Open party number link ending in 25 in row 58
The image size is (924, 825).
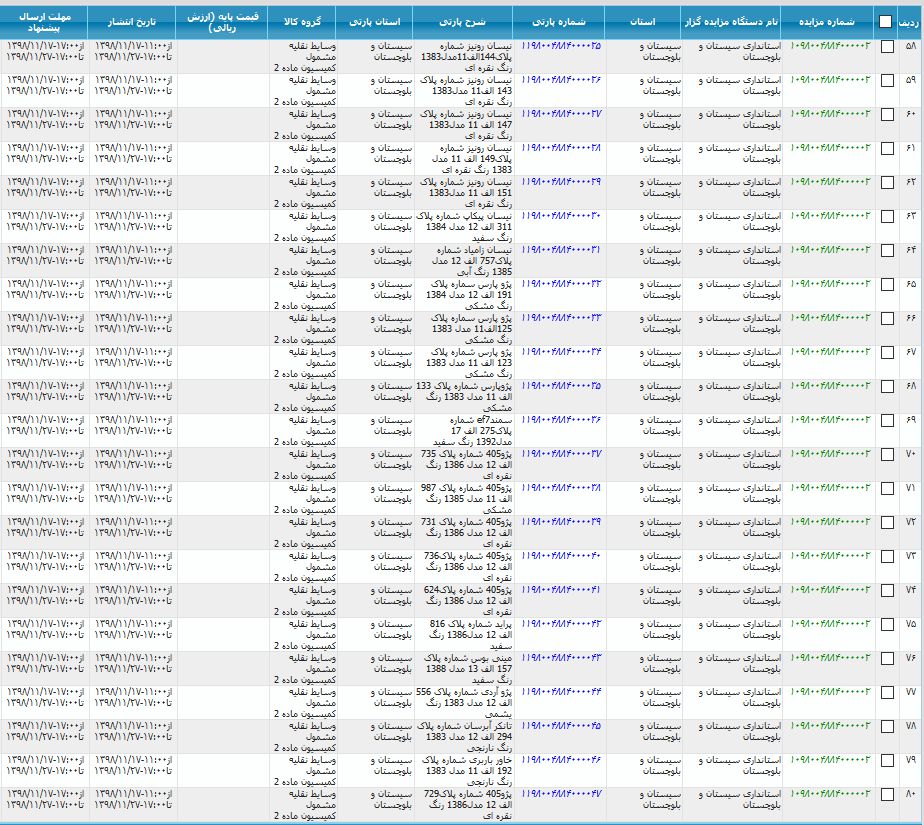point(561,46)
